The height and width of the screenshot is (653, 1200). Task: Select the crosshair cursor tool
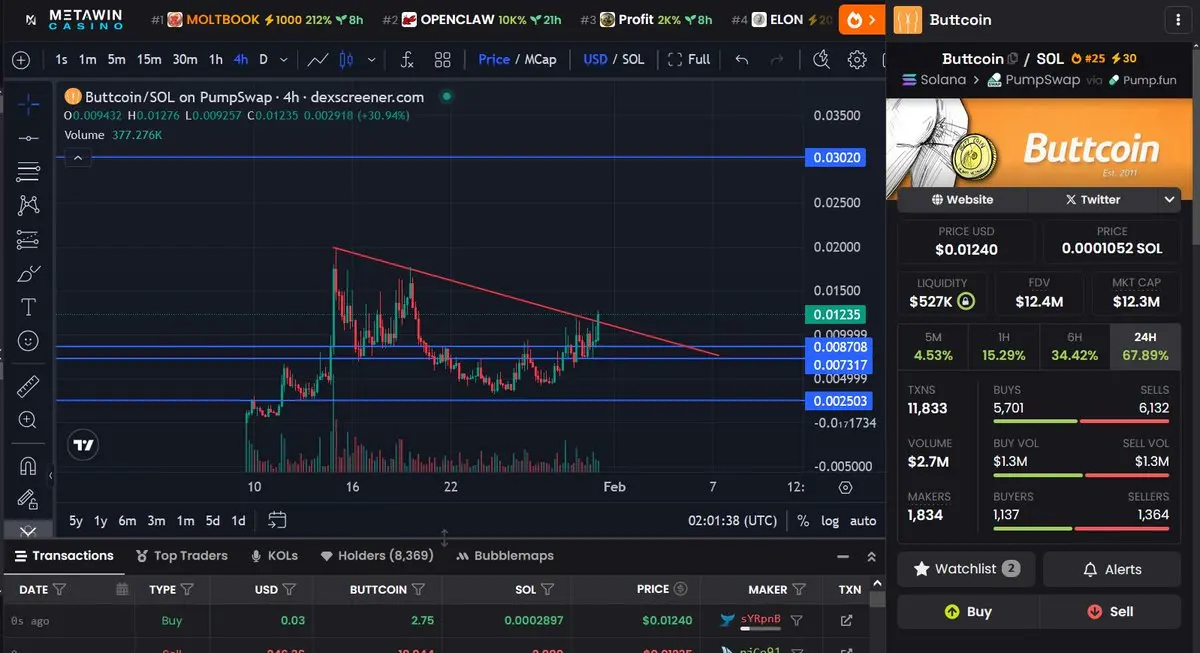click(28, 104)
